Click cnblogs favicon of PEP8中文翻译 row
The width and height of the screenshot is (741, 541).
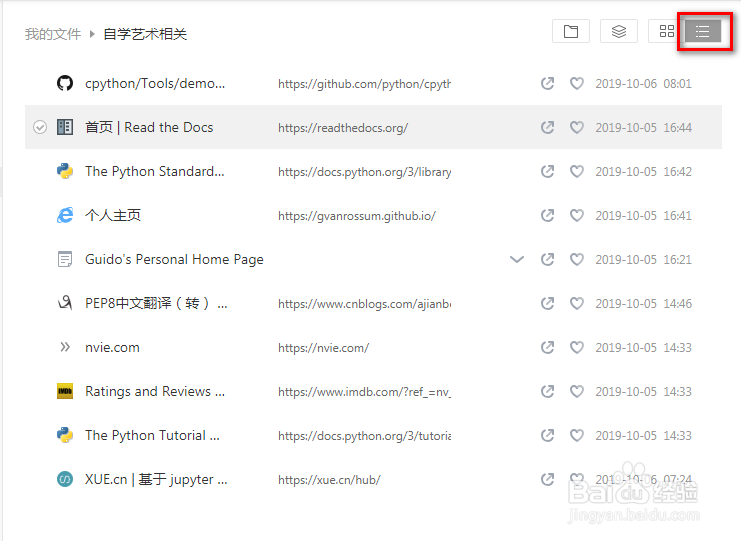click(65, 303)
